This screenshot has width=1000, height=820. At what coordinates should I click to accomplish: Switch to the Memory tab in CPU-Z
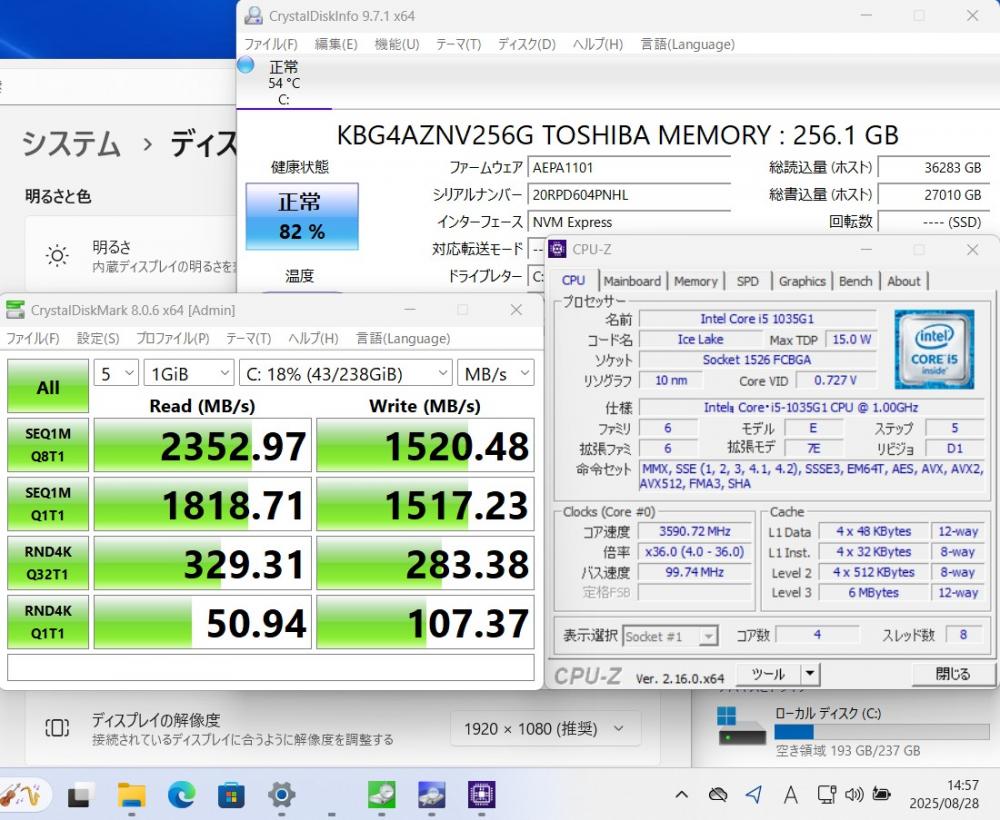pyautogui.click(x=696, y=281)
